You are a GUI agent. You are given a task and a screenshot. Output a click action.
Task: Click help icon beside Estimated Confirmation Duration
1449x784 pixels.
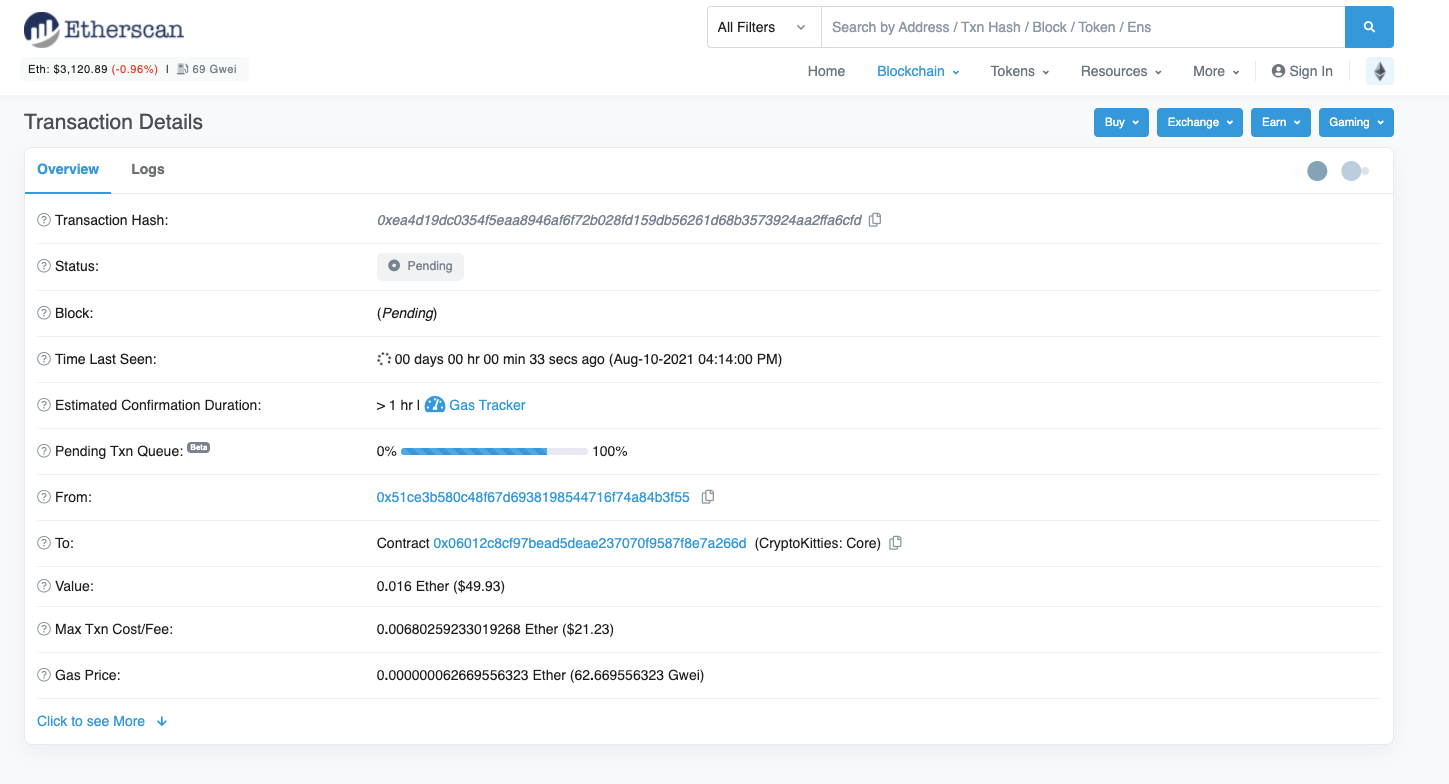pyautogui.click(x=44, y=405)
